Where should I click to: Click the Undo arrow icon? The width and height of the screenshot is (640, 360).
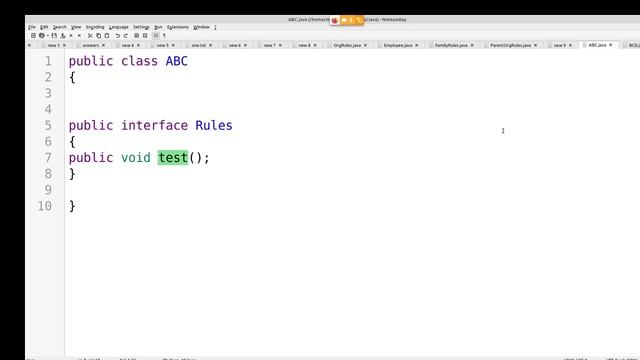[118, 36]
